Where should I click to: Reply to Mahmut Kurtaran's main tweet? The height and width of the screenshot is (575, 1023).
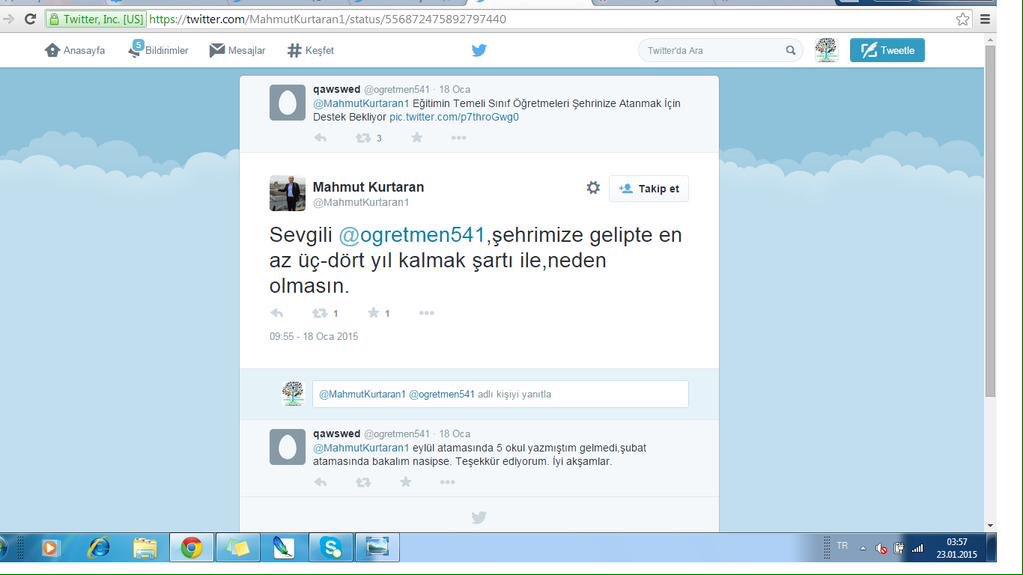[277, 313]
